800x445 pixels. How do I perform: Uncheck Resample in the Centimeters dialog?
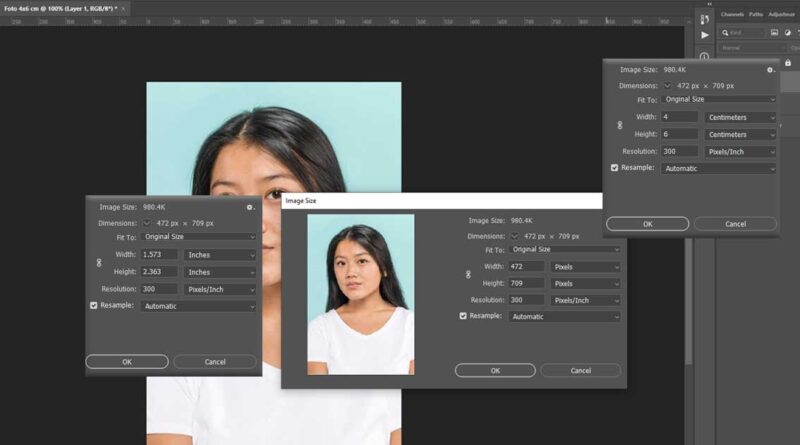click(615, 168)
